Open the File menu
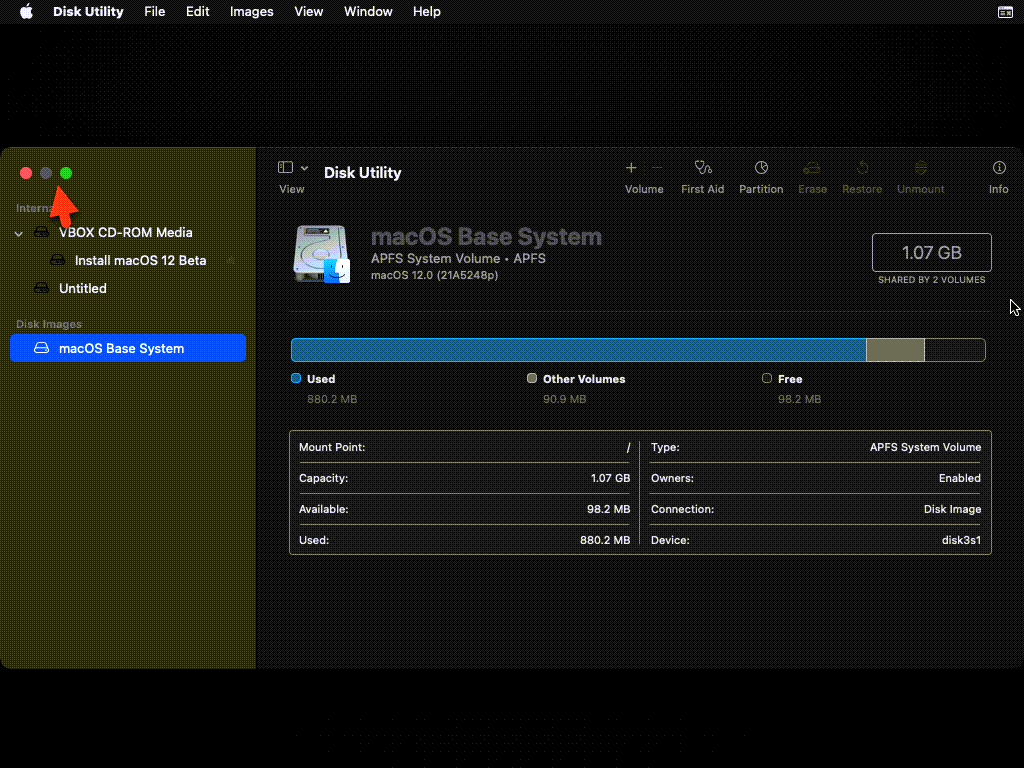The image size is (1024, 768). point(155,12)
